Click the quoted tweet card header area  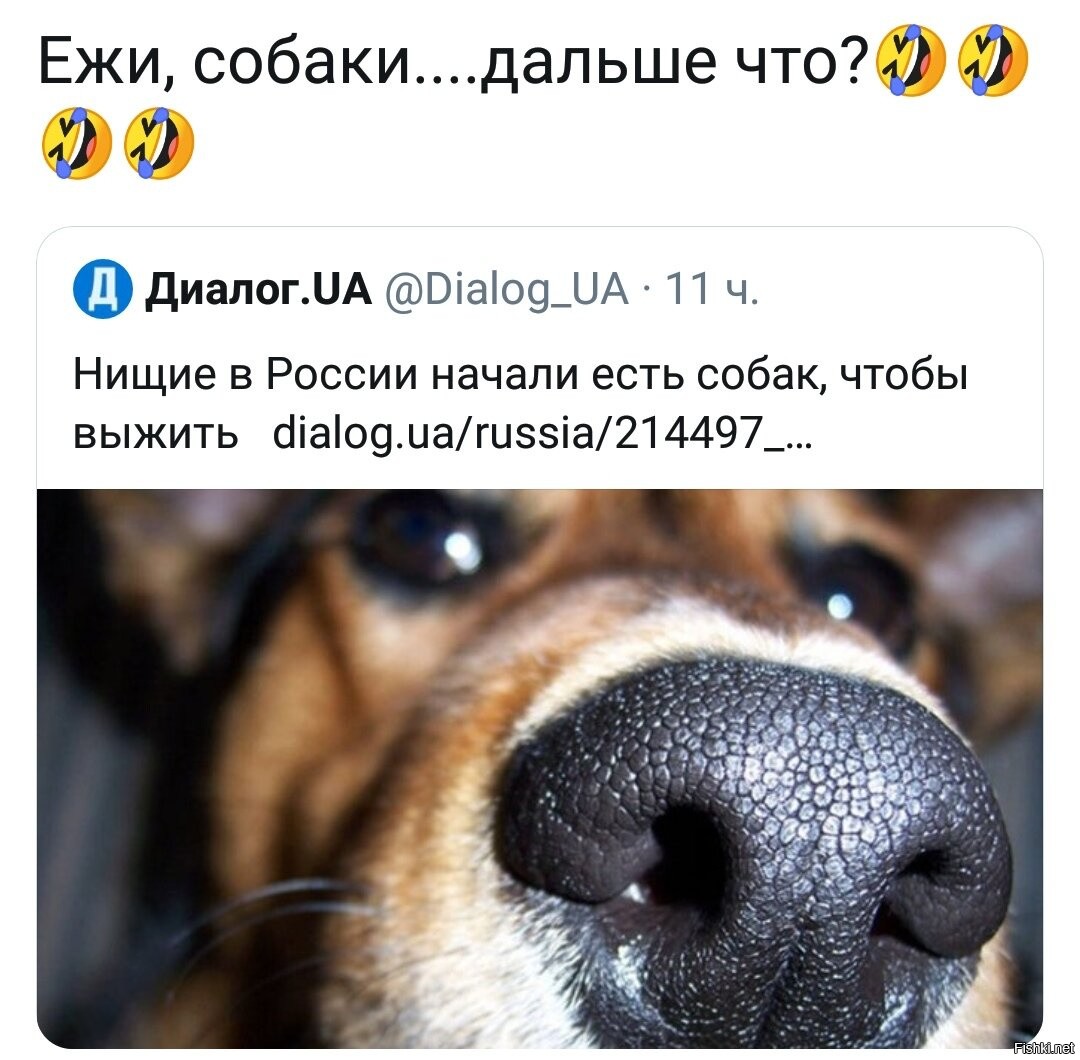(540, 289)
